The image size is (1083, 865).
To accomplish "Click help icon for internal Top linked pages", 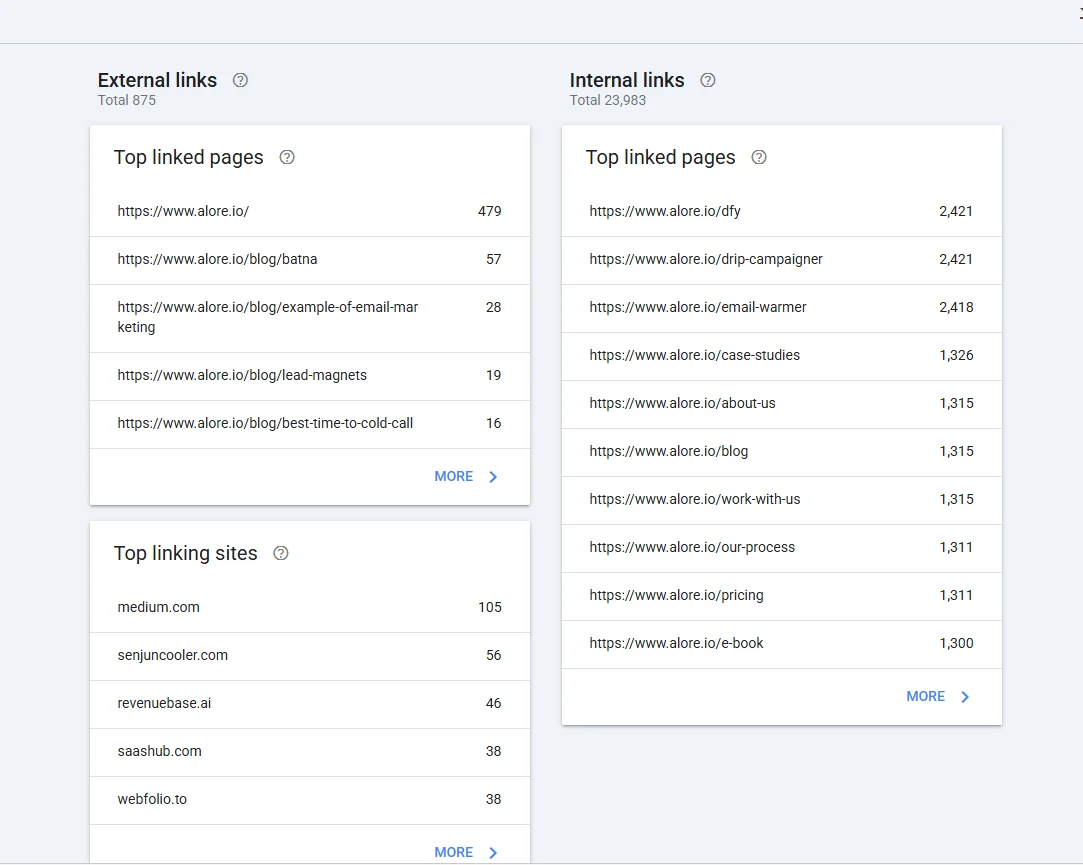I will (758, 158).
